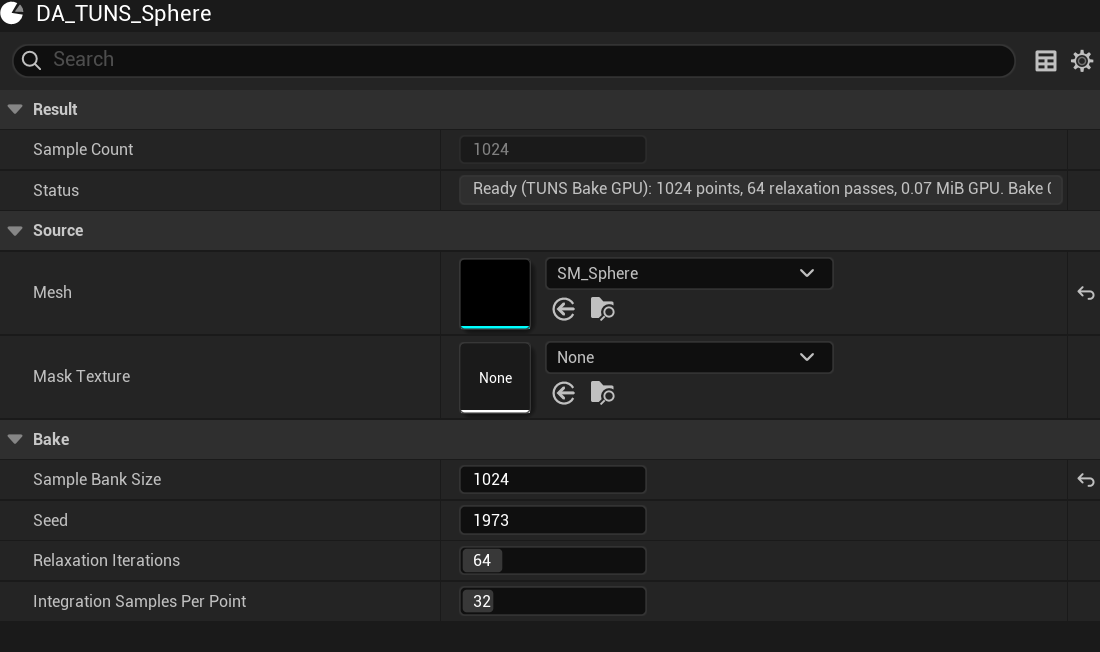
Task: Collapse the Result section
Action: pyautogui.click(x=15, y=109)
